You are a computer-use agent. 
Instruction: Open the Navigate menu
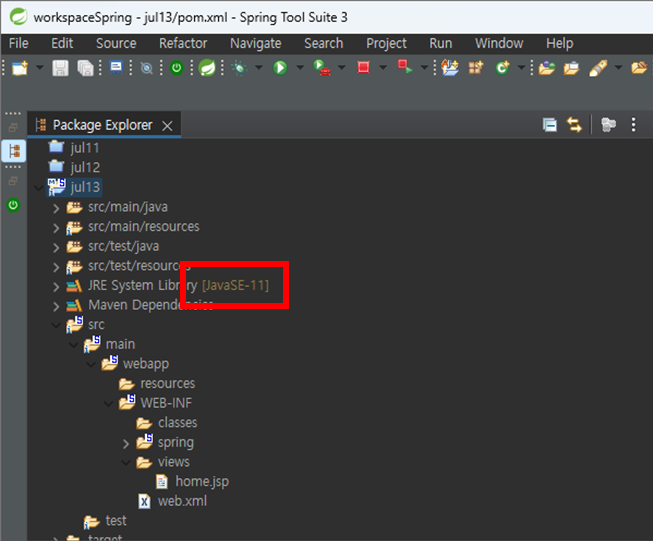tap(256, 43)
